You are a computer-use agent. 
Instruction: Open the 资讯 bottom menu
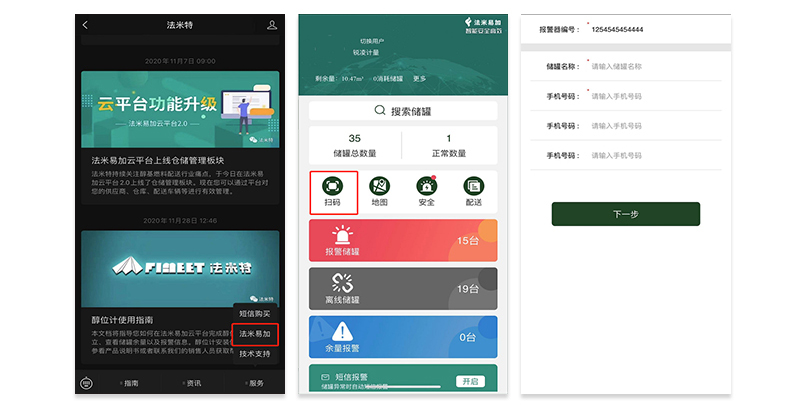pyautogui.click(x=192, y=383)
